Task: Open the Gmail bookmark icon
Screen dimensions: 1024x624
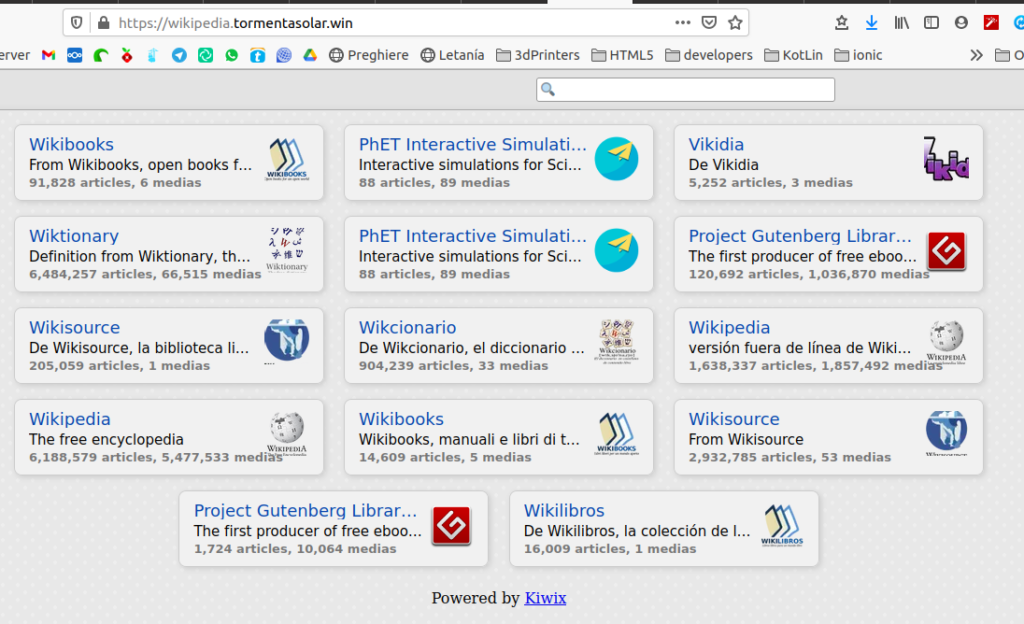Action: pos(48,55)
